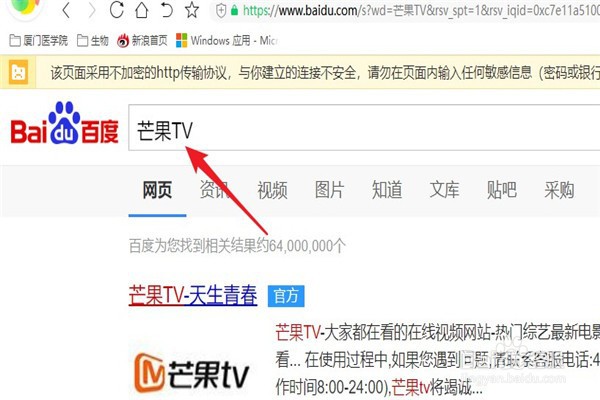The image size is (600, 400).
Task: Click the shield security icon
Action: [221, 11]
